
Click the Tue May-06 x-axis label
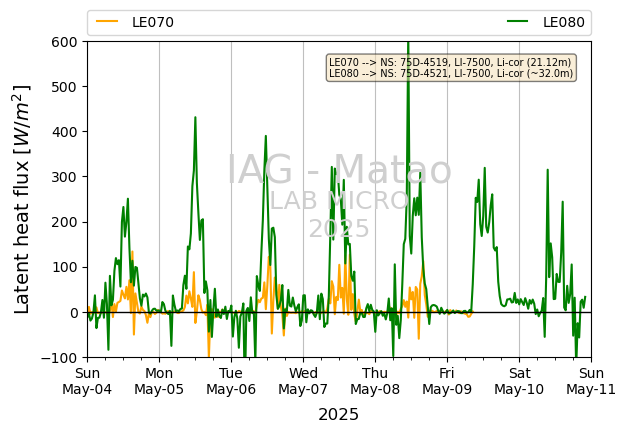tap(231, 381)
